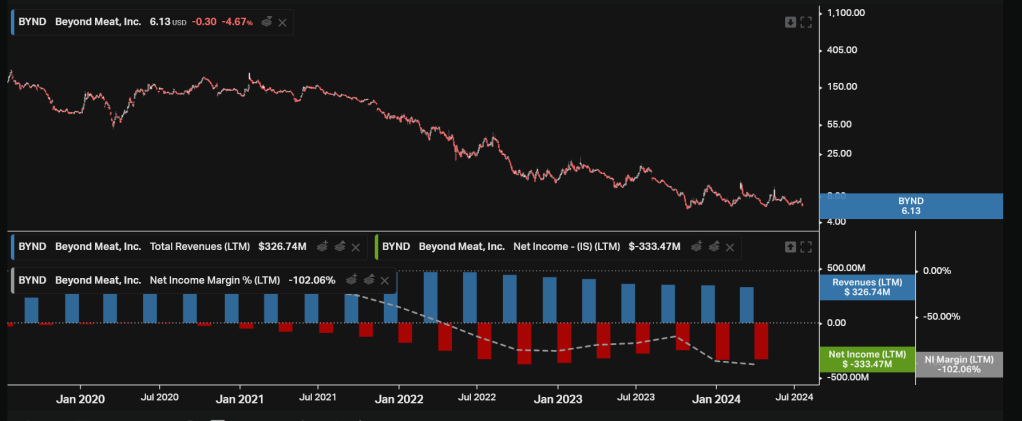The width and height of the screenshot is (1022, 421).
Task: Click the blue BYND 6.13 price tag
Action: click(910, 206)
